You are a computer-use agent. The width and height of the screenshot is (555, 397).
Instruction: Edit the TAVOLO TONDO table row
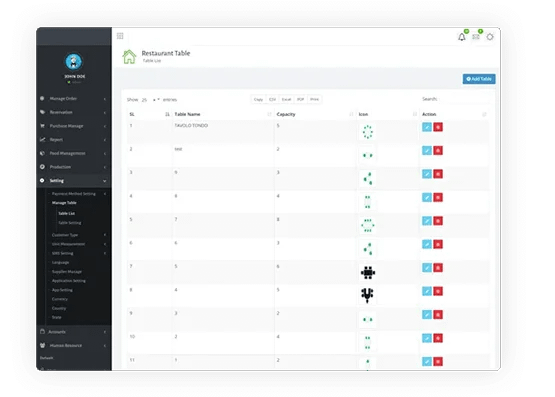pos(427,127)
